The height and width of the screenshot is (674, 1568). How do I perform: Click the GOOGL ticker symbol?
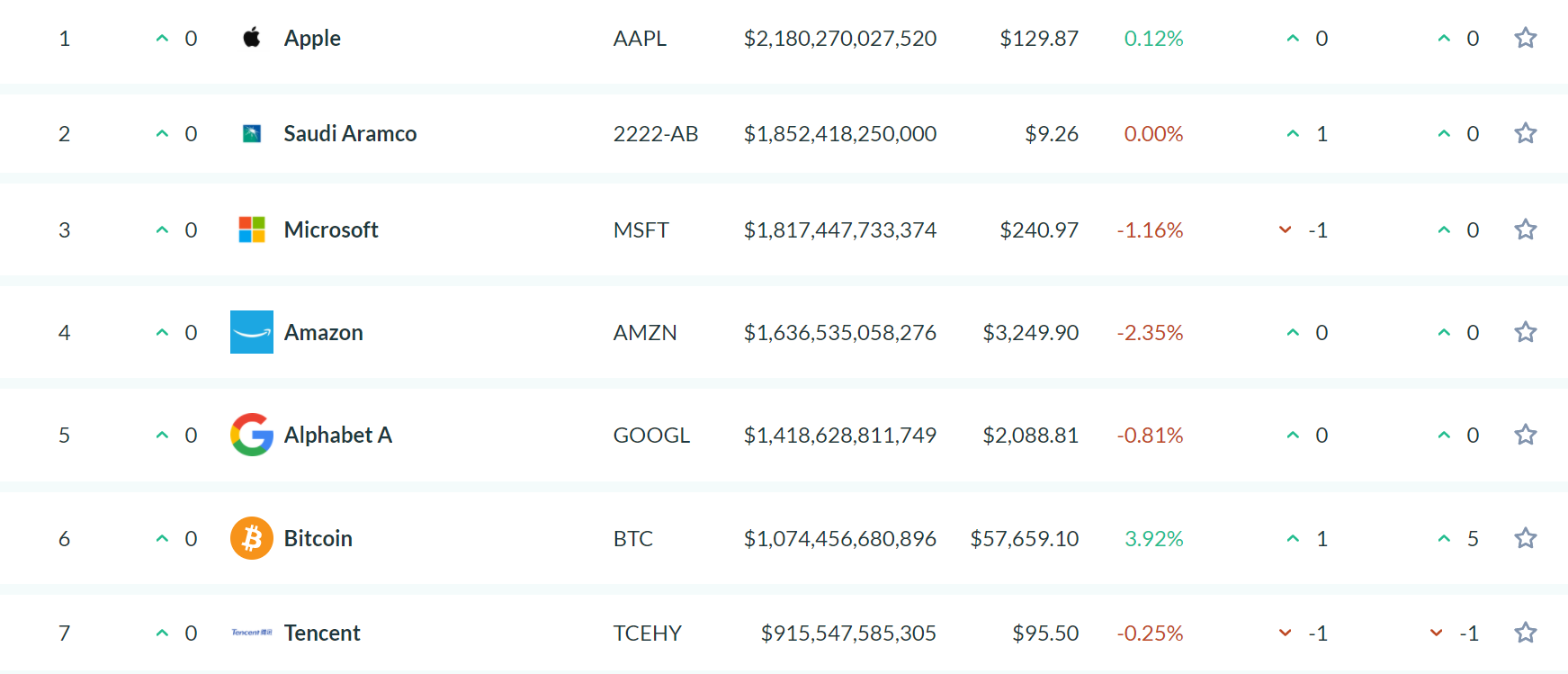point(651,435)
